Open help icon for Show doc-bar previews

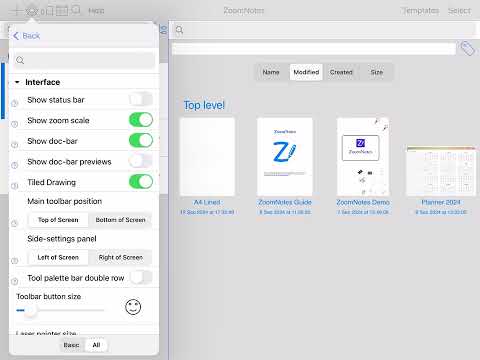pos(14,165)
